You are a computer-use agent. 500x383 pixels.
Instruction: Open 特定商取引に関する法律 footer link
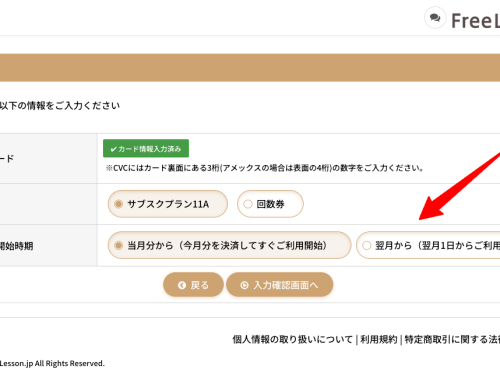point(452,339)
